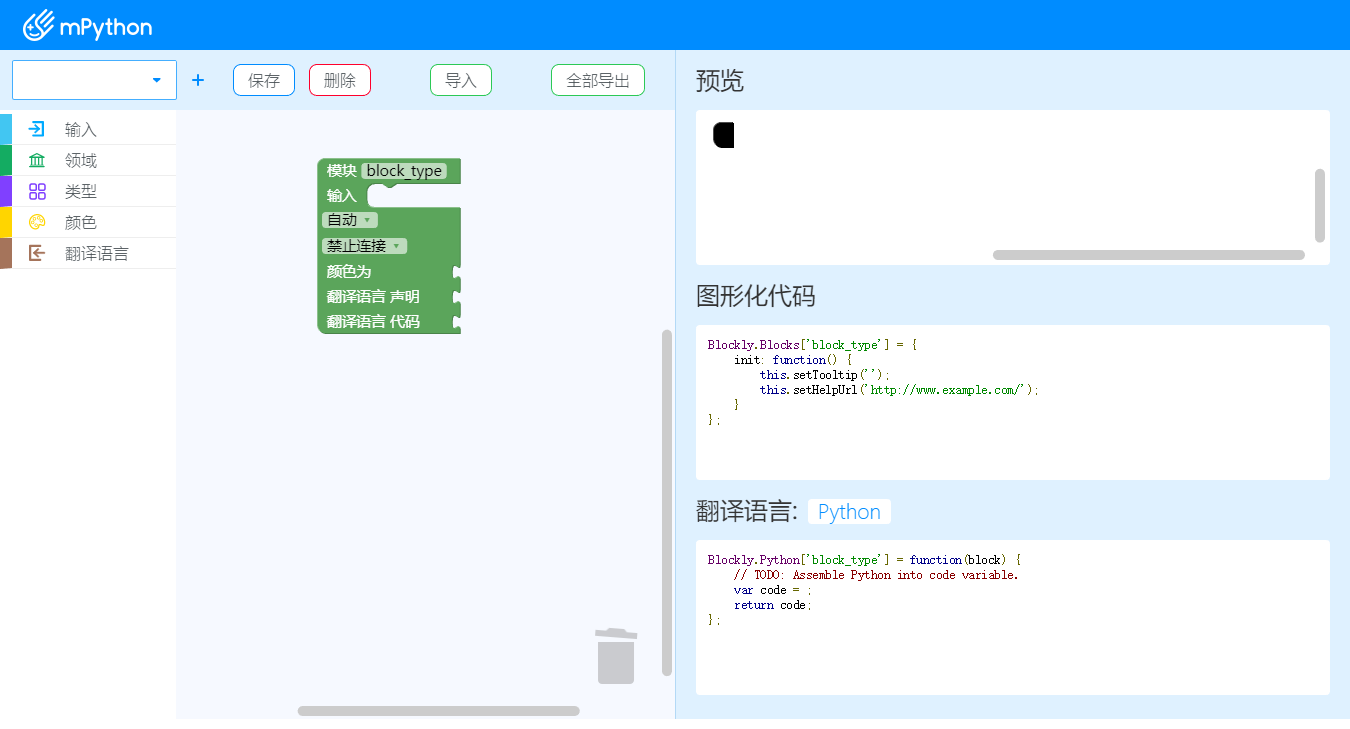Add a new block with plus icon

[198, 80]
